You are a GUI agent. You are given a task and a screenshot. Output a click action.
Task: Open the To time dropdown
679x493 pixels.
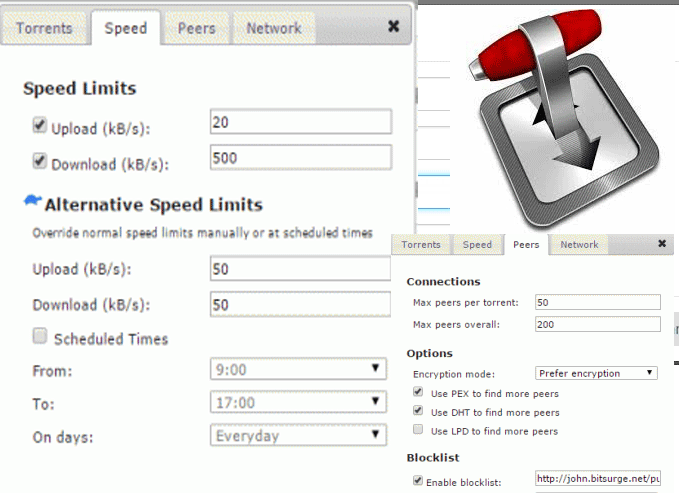[299, 402]
